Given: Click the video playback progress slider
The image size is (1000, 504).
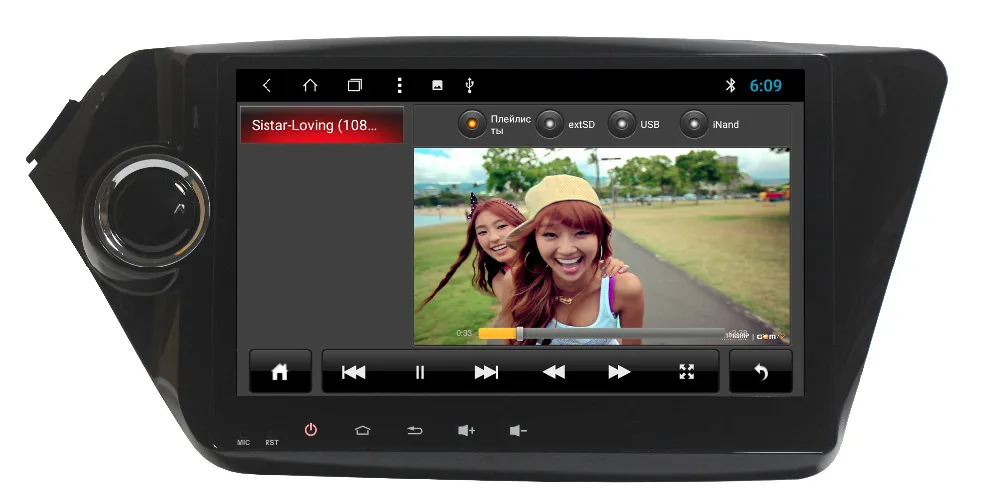Looking at the screenshot, I should [x=601, y=334].
